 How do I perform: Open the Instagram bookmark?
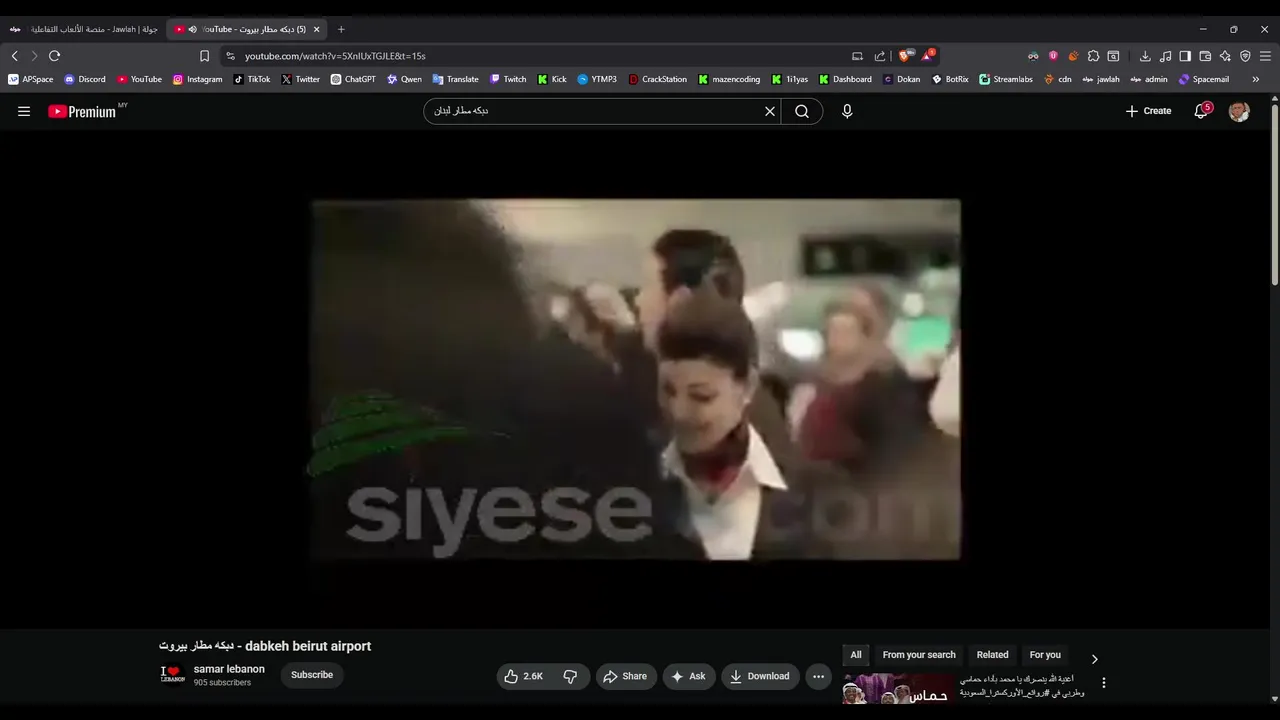197,79
